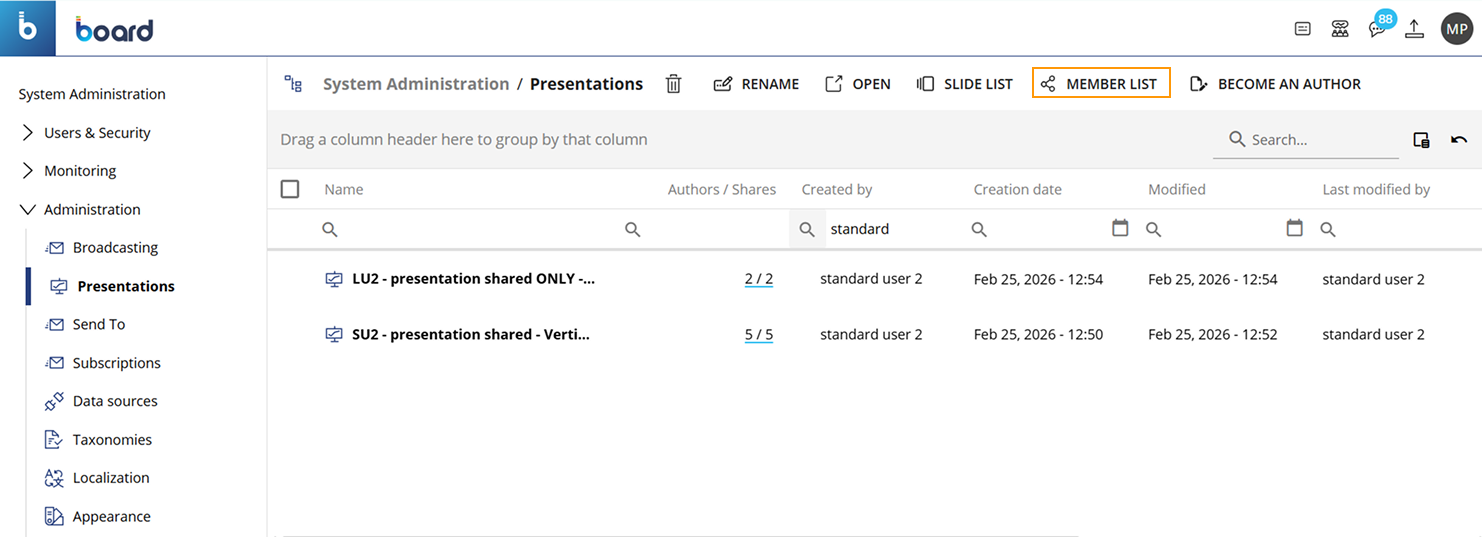1482x537 pixels.
Task: Click System Administration in breadcrumb
Action: [416, 84]
